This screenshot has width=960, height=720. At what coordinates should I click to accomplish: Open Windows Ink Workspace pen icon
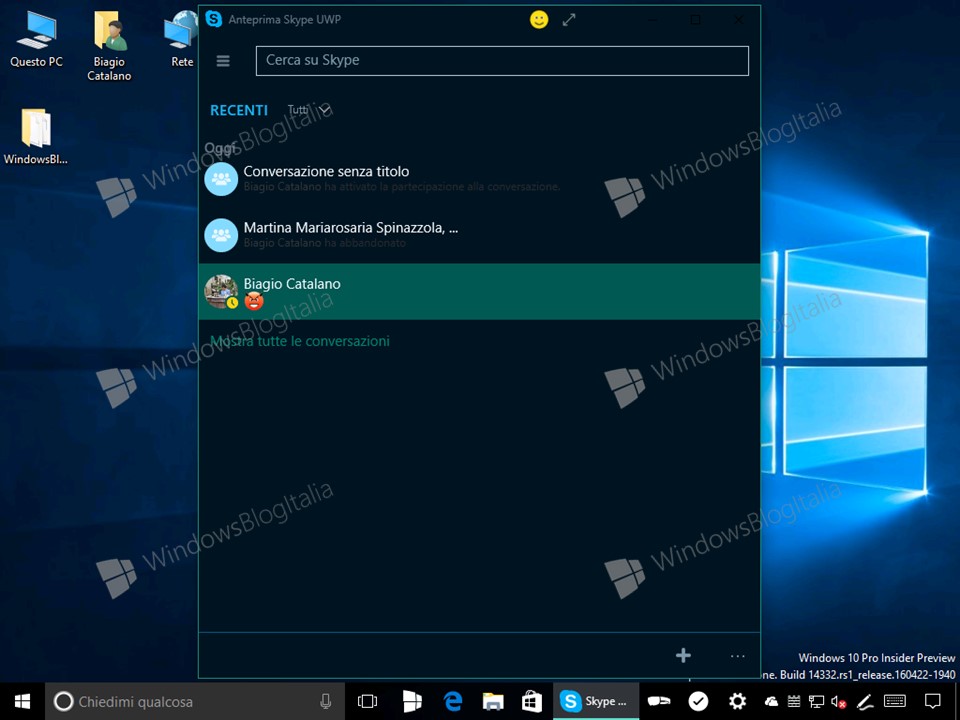point(864,702)
